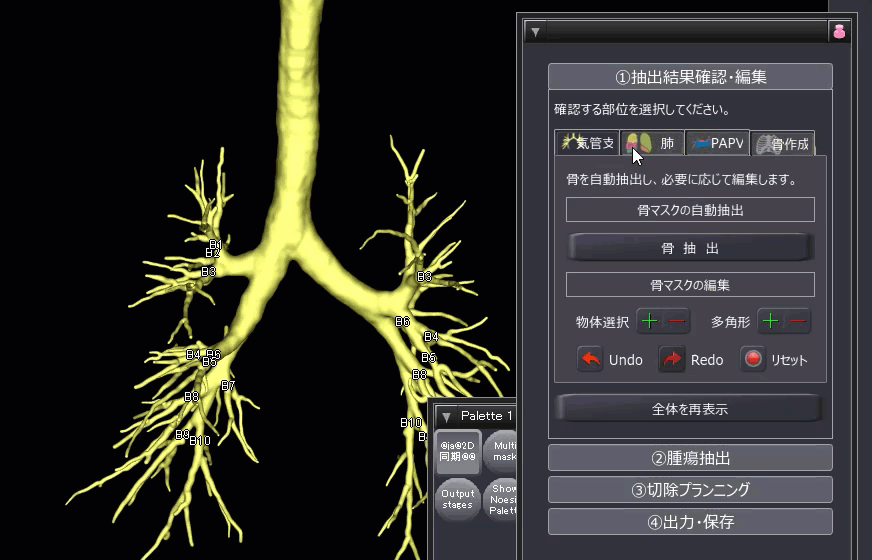Image resolution: width=872 pixels, height=560 pixels.
Task: Open the 肺 lung tab
Action: (x=653, y=143)
